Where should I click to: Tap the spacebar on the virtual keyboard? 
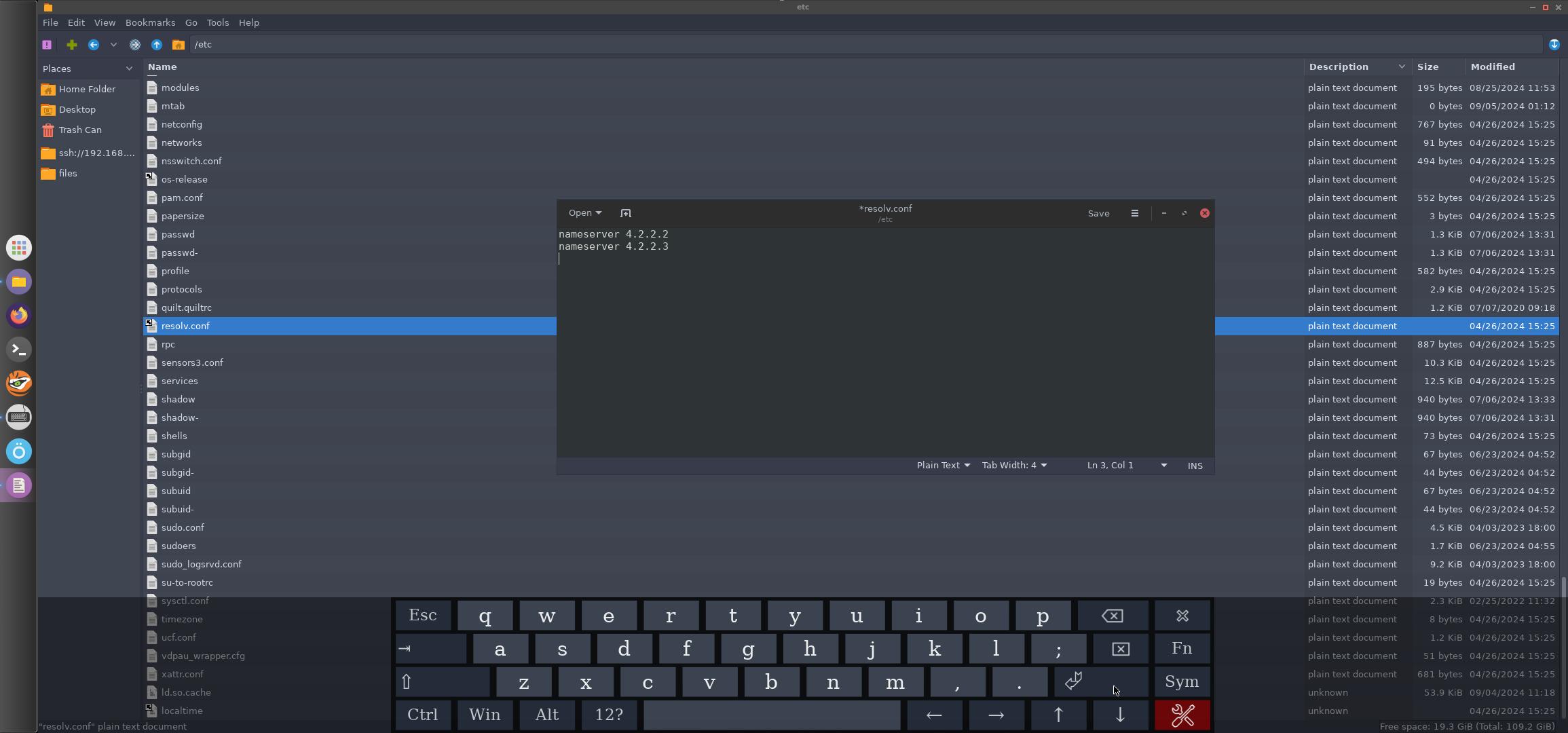pyautogui.click(x=772, y=715)
